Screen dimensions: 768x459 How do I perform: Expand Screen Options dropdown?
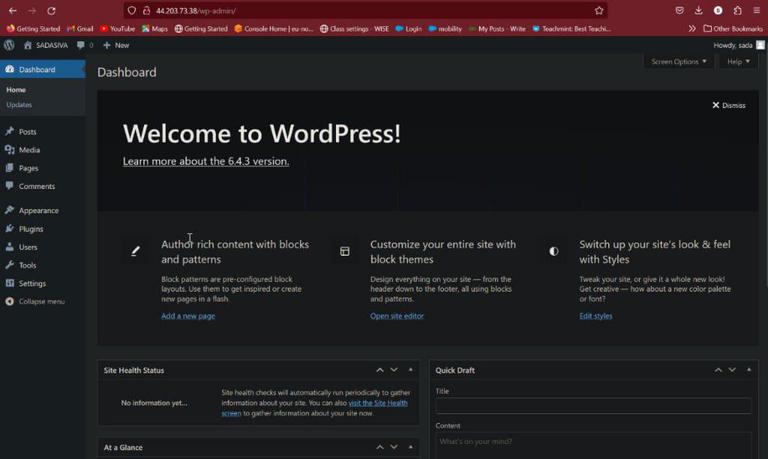point(679,62)
